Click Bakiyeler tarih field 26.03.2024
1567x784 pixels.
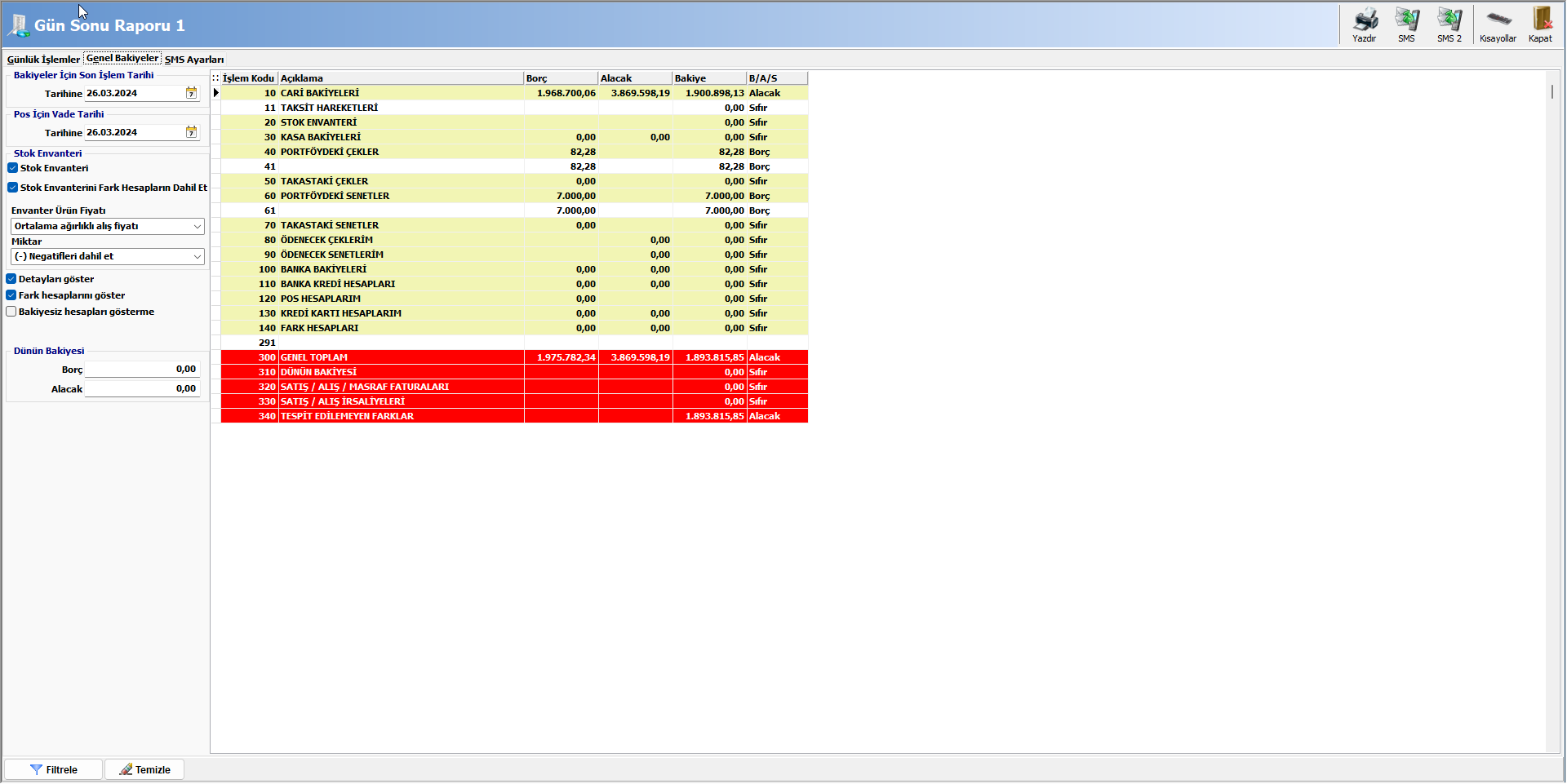(x=135, y=93)
